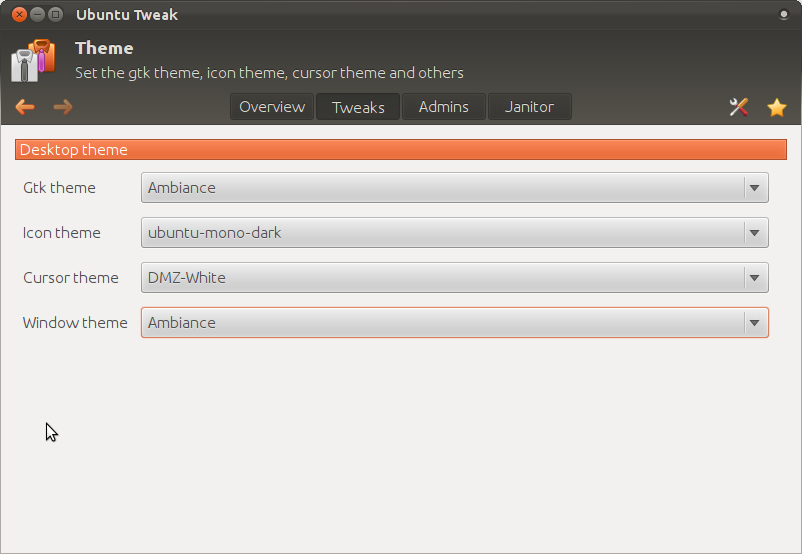Click the Desktop theme section header
This screenshot has height=554, width=802.
click(401, 149)
